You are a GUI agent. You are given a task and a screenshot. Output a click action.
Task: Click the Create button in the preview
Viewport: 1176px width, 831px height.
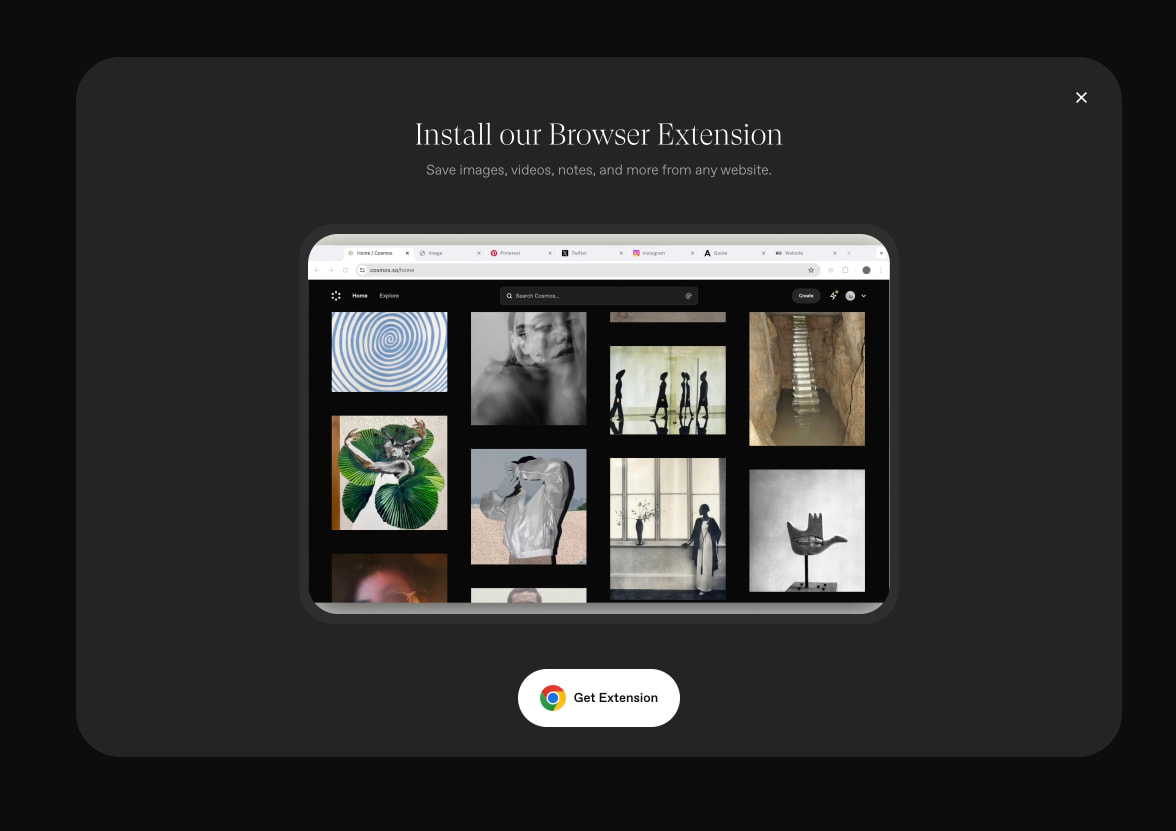806,296
